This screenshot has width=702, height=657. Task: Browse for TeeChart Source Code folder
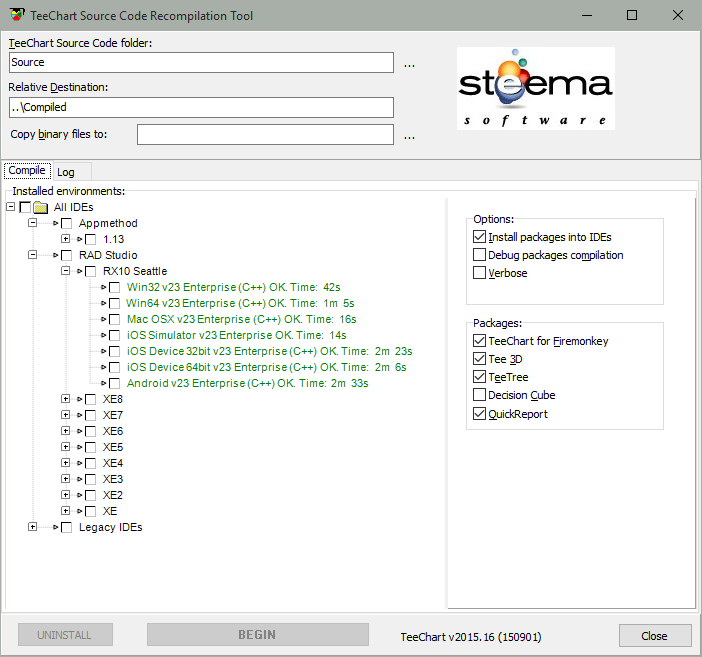pyautogui.click(x=409, y=65)
